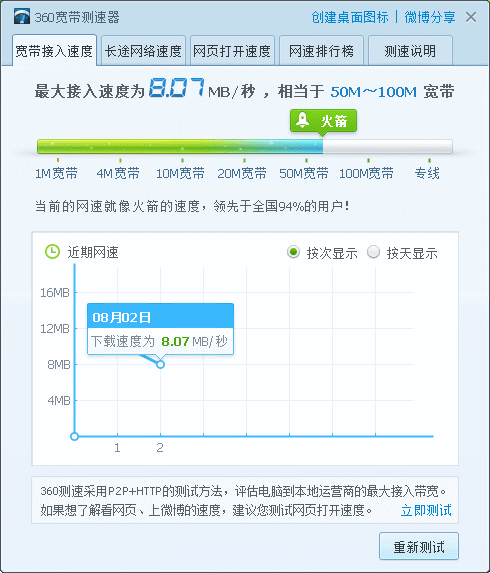Image resolution: width=490 pixels, height=573 pixels.
Task: Click the 50M~100M bandwidth text
Action: tap(373, 92)
